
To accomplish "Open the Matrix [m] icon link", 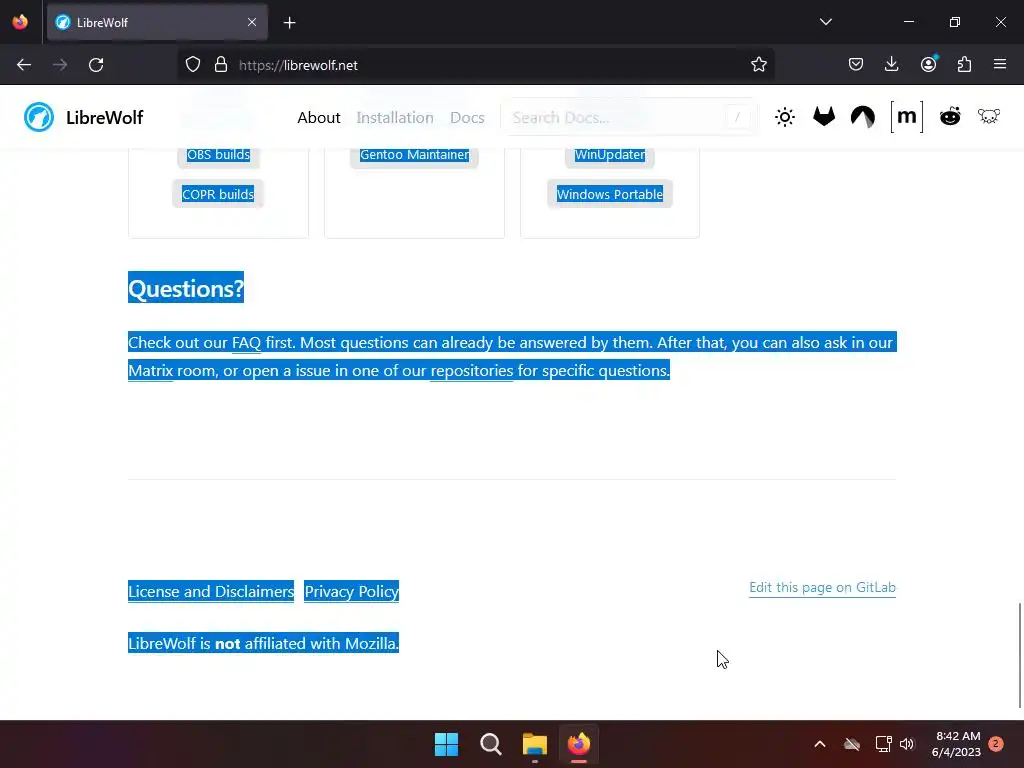I will [906, 117].
